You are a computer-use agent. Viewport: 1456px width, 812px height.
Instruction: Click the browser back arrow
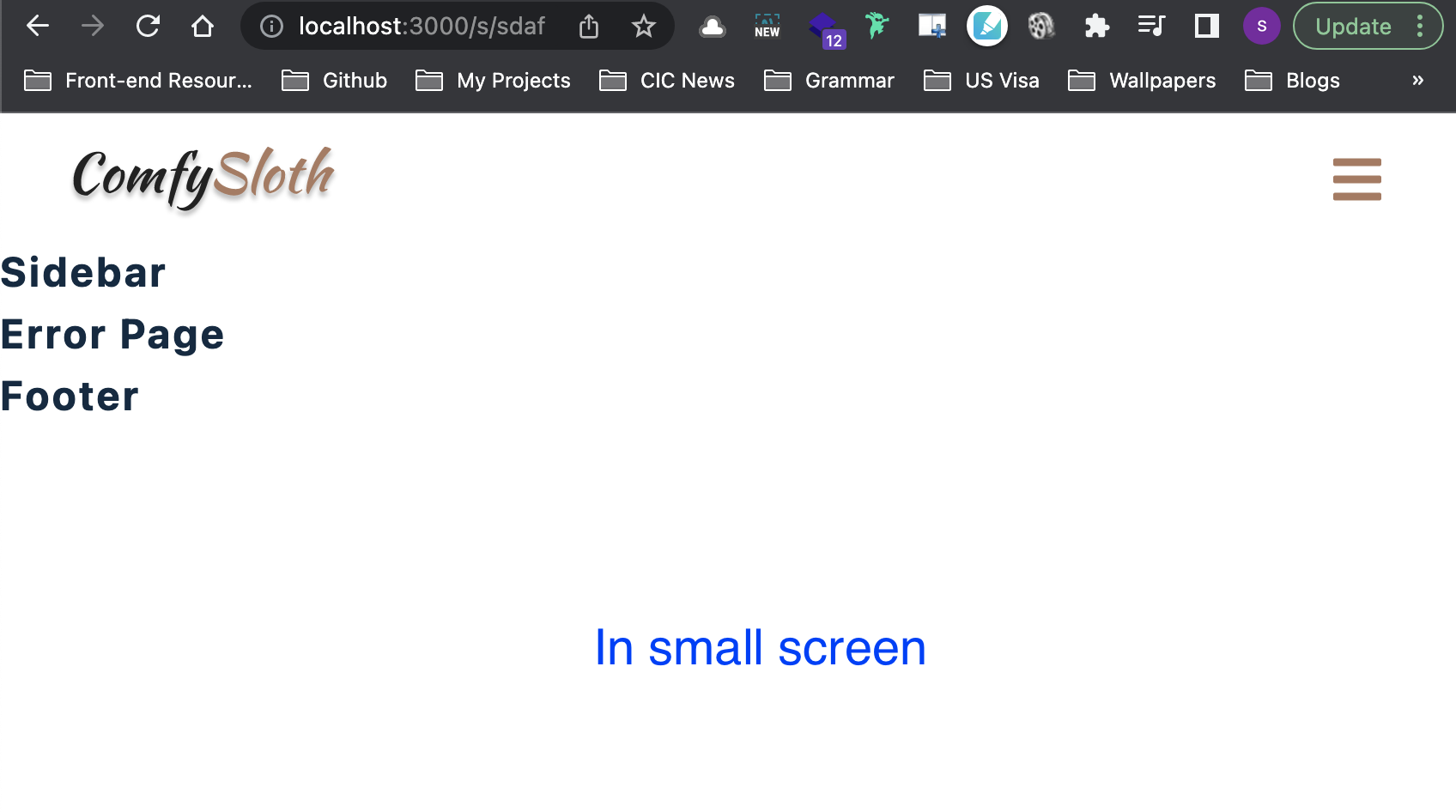pyautogui.click(x=38, y=27)
